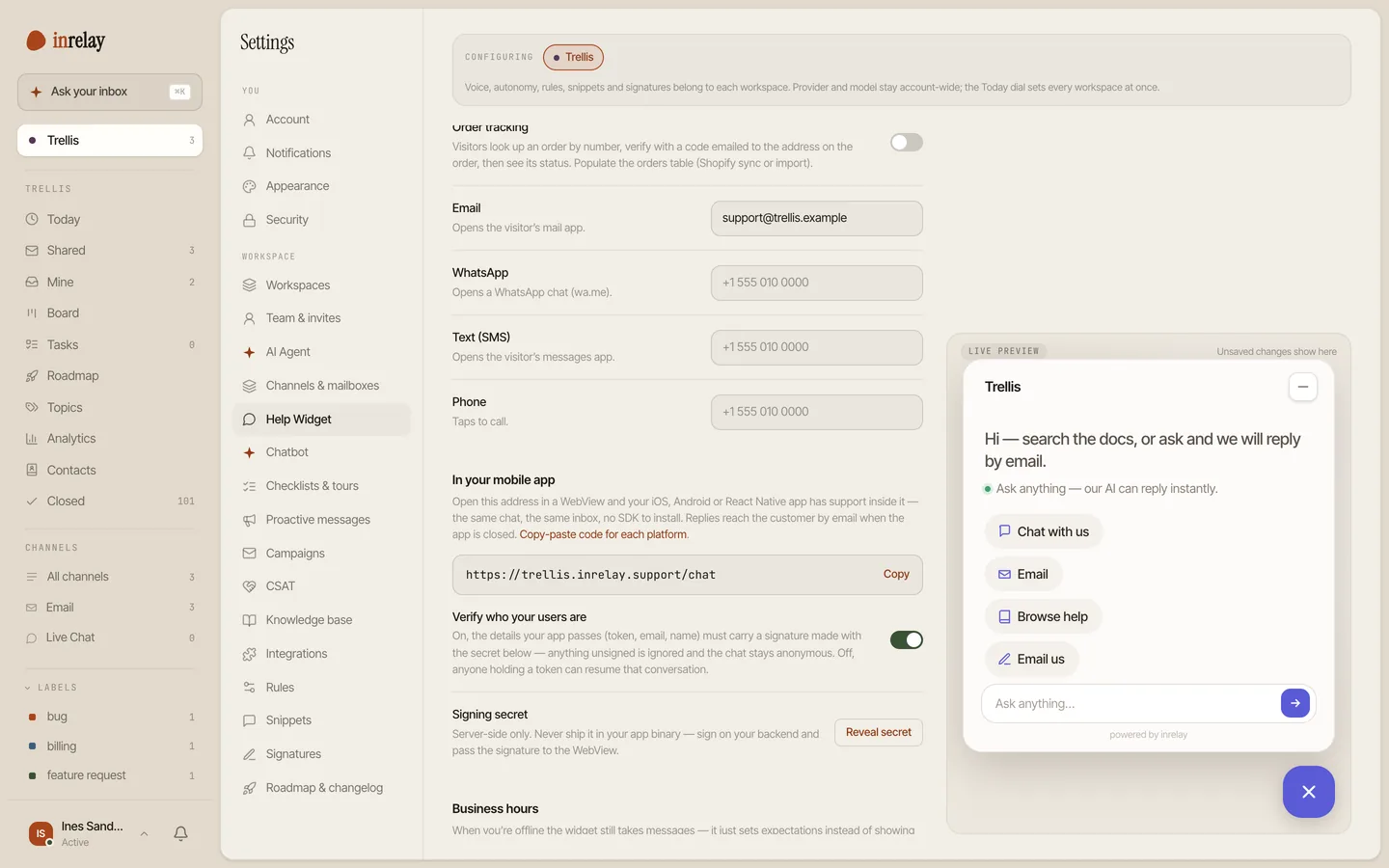The width and height of the screenshot is (1389, 868).
Task: Open Security lock icon
Action: (x=249, y=220)
